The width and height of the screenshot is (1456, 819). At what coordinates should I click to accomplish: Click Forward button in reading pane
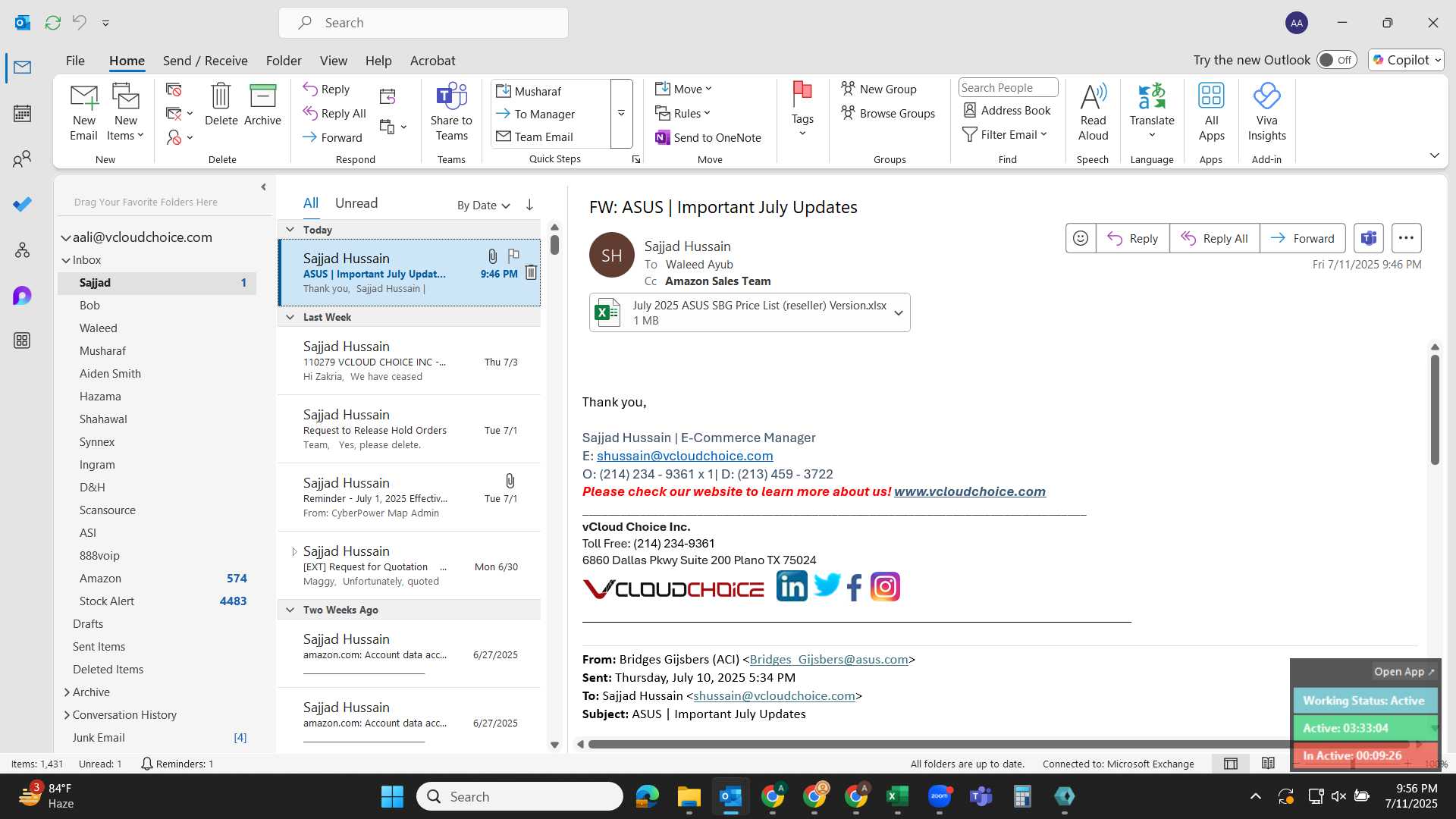[1303, 238]
